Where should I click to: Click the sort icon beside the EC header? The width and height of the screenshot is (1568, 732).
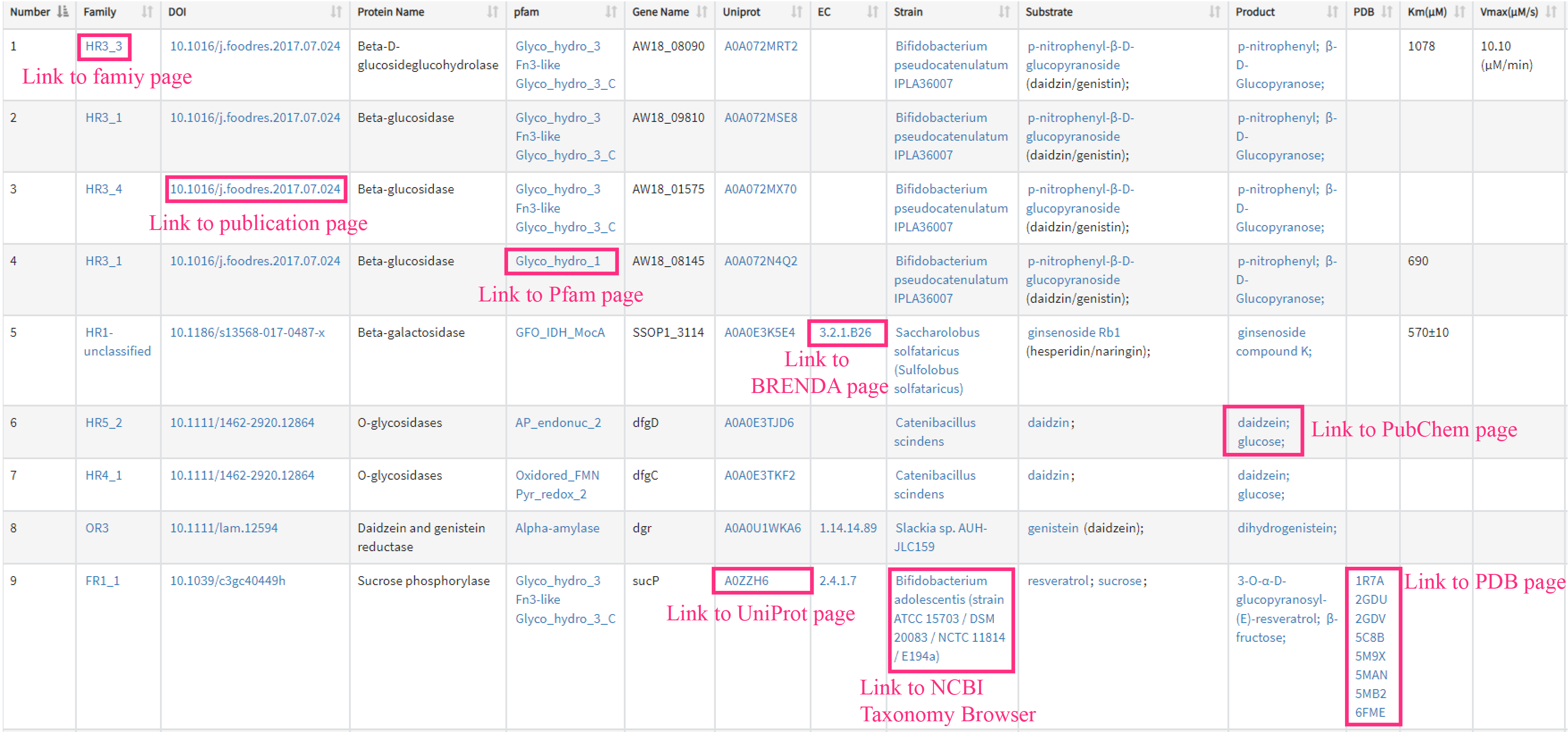click(872, 12)
